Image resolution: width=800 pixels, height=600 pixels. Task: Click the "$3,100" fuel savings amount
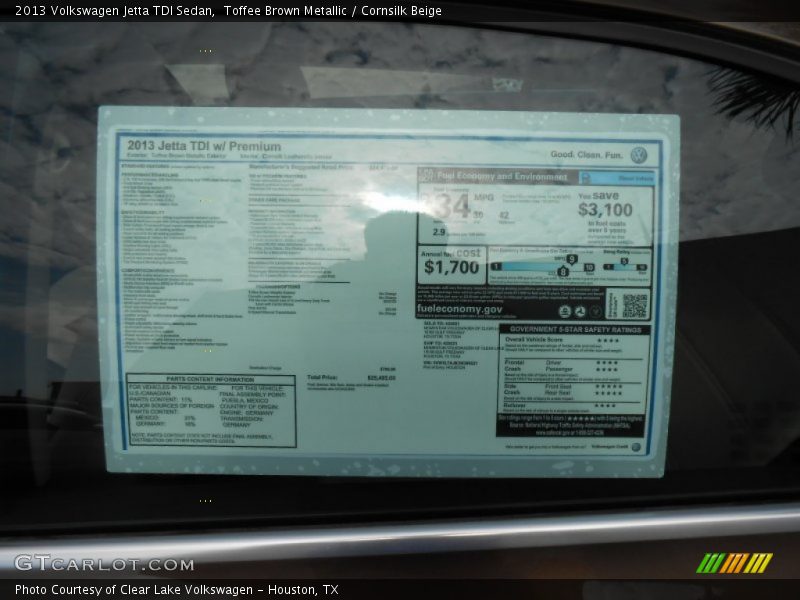[605, 210]
